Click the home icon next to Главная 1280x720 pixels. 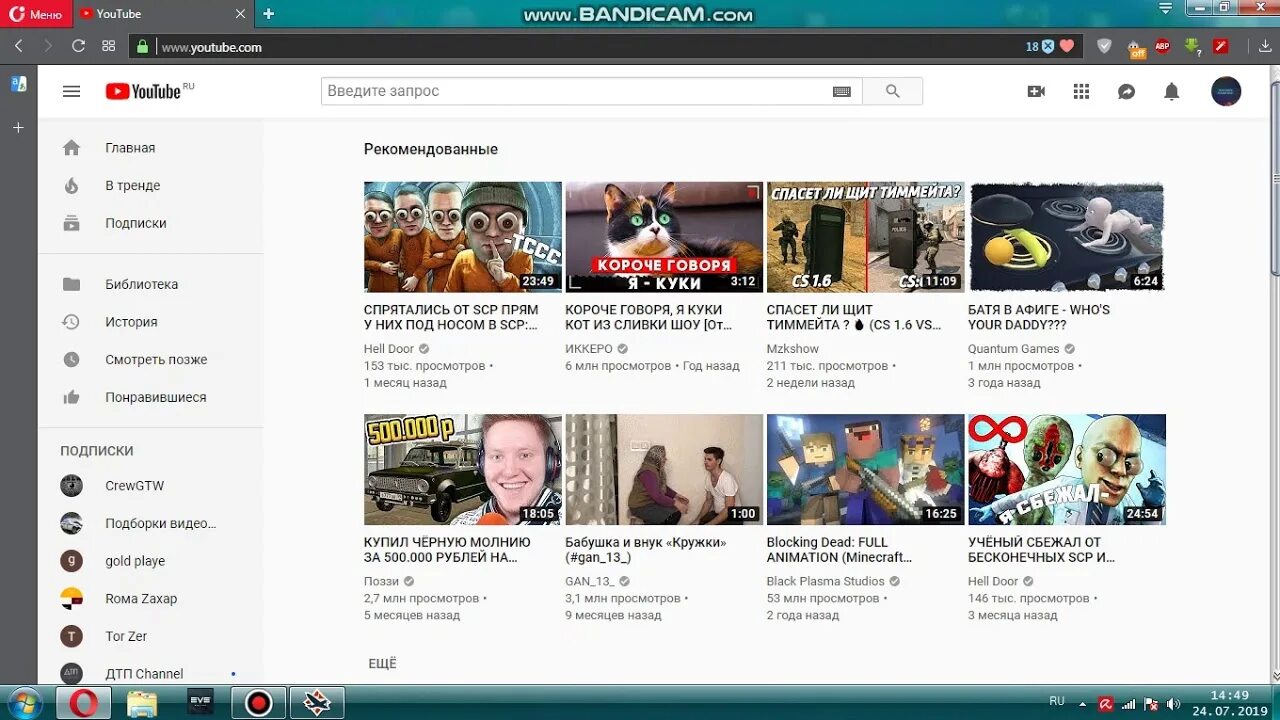(x=71, y=148)
